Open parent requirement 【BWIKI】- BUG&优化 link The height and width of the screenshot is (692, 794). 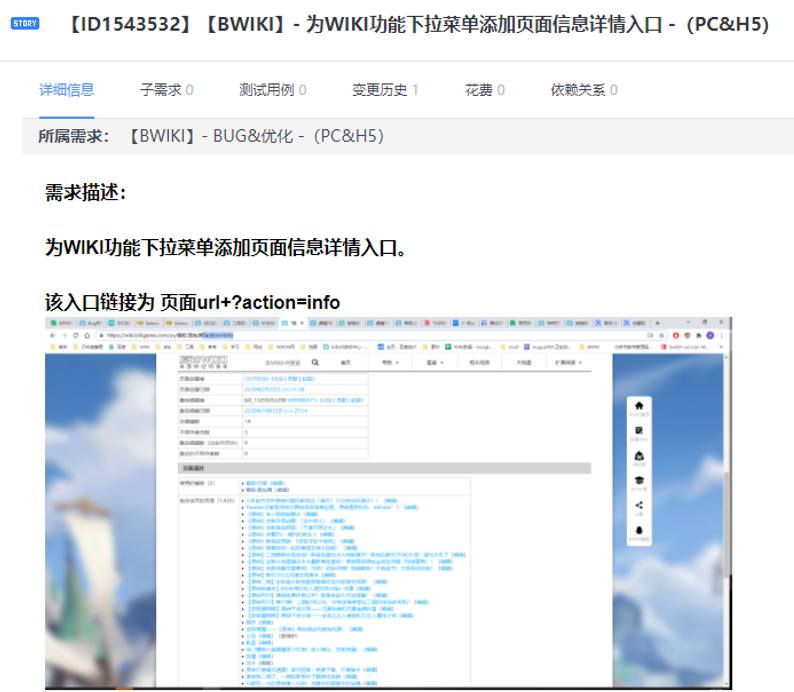click(x=255, y=136)
